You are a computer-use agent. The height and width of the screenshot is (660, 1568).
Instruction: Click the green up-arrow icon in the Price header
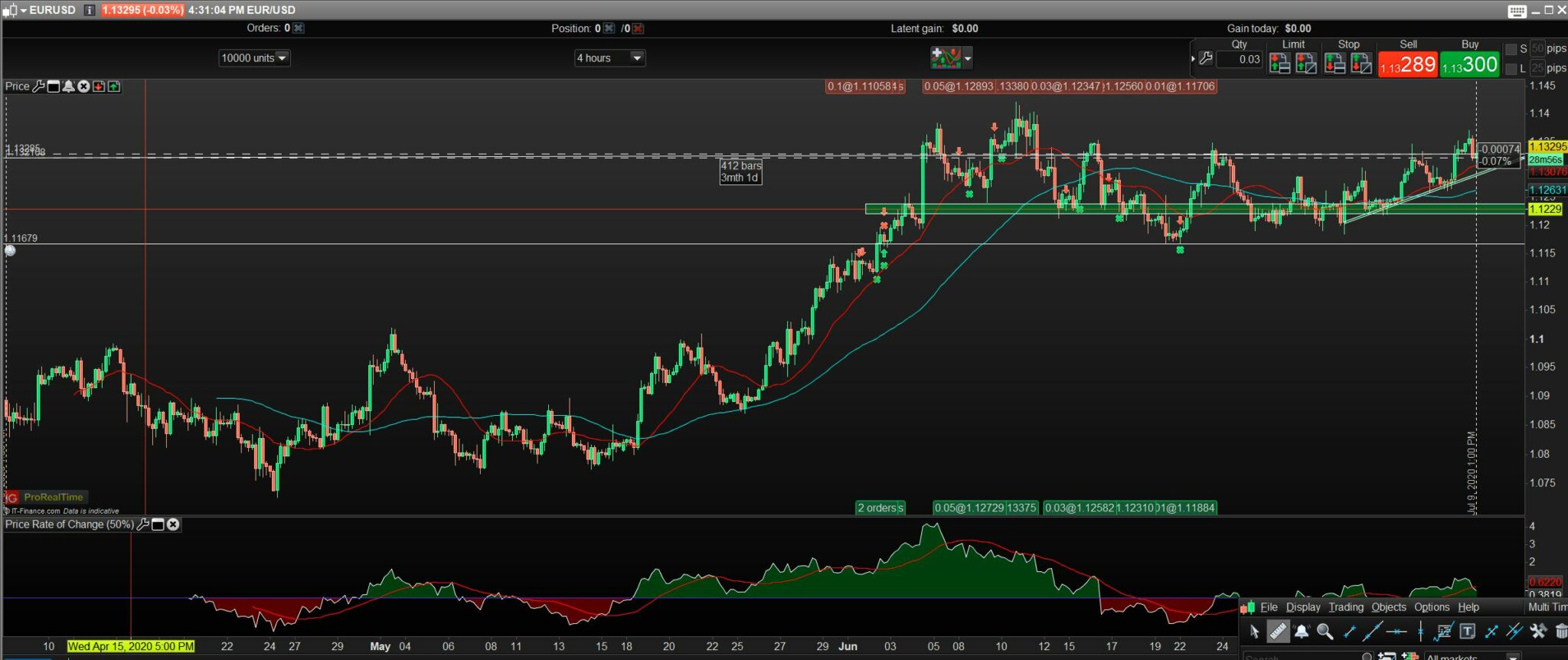tap(114, 87)
